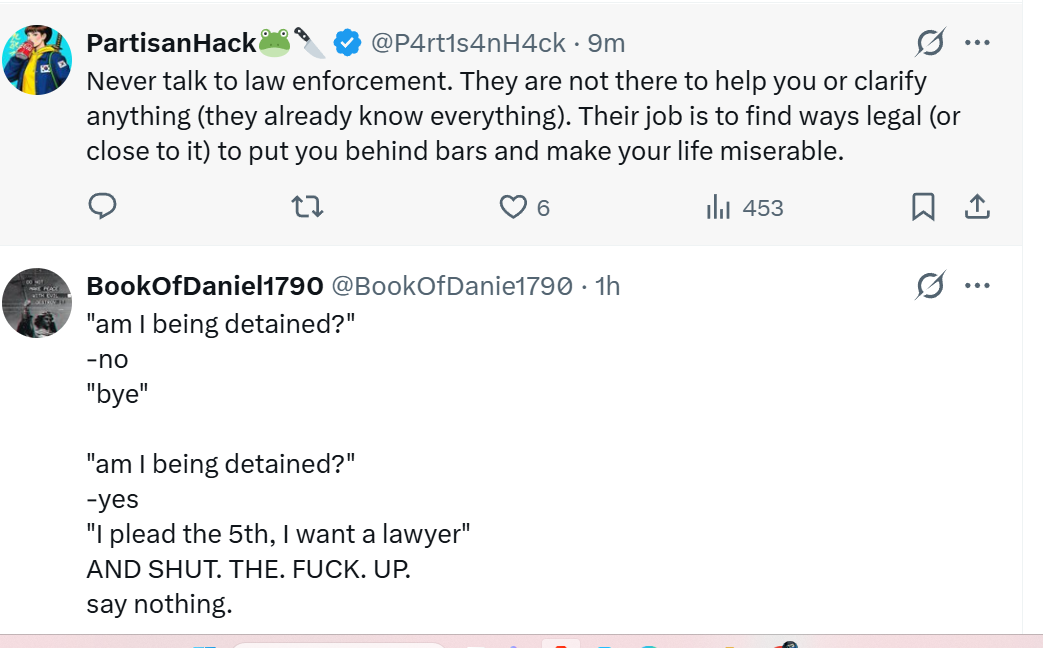The image size is (1043, 648).
Task: Open more options for BookOfDaniel1790's tweet
Action: 977,286
